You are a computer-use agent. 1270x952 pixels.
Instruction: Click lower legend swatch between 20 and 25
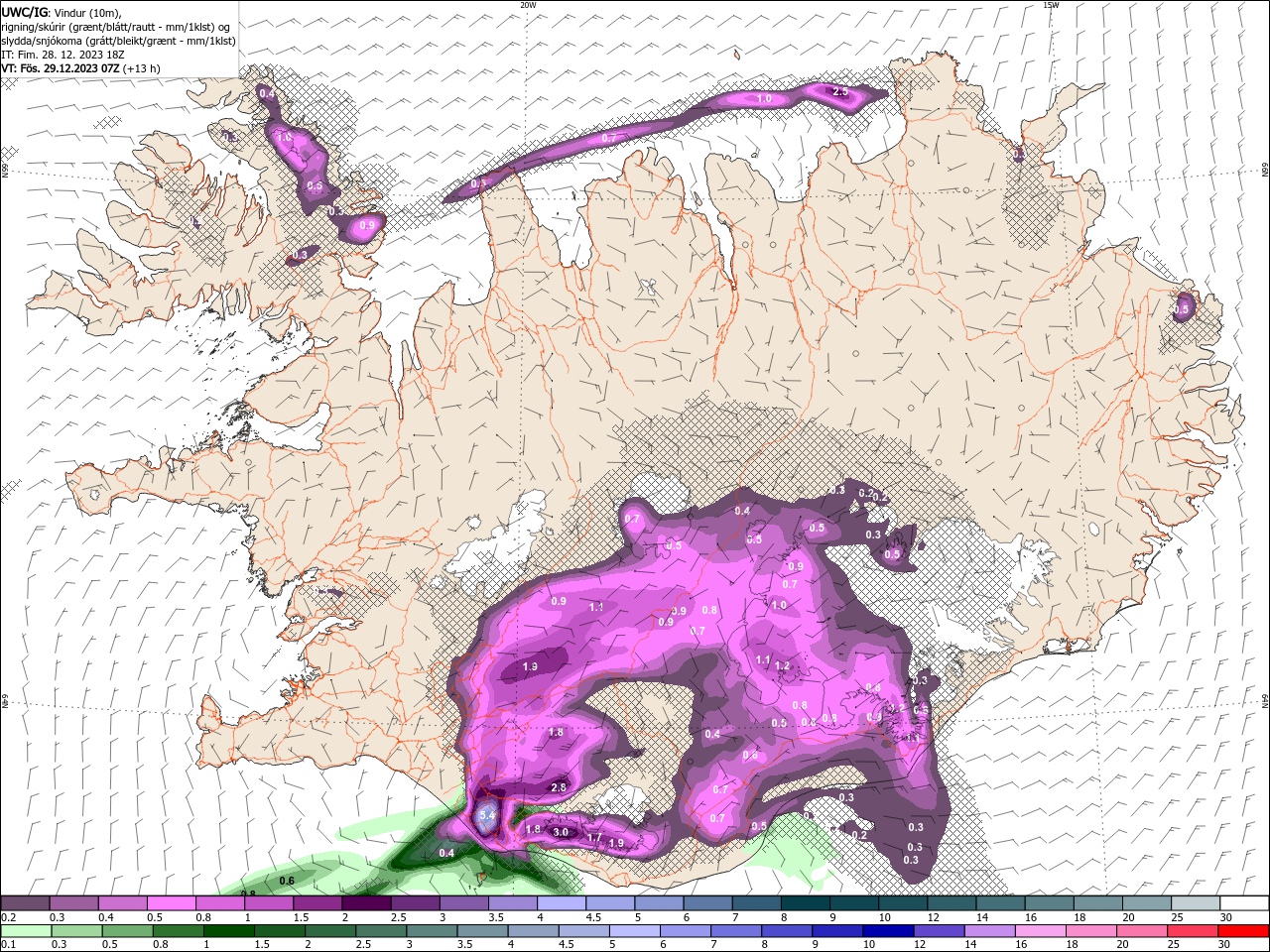[1143, 931]
